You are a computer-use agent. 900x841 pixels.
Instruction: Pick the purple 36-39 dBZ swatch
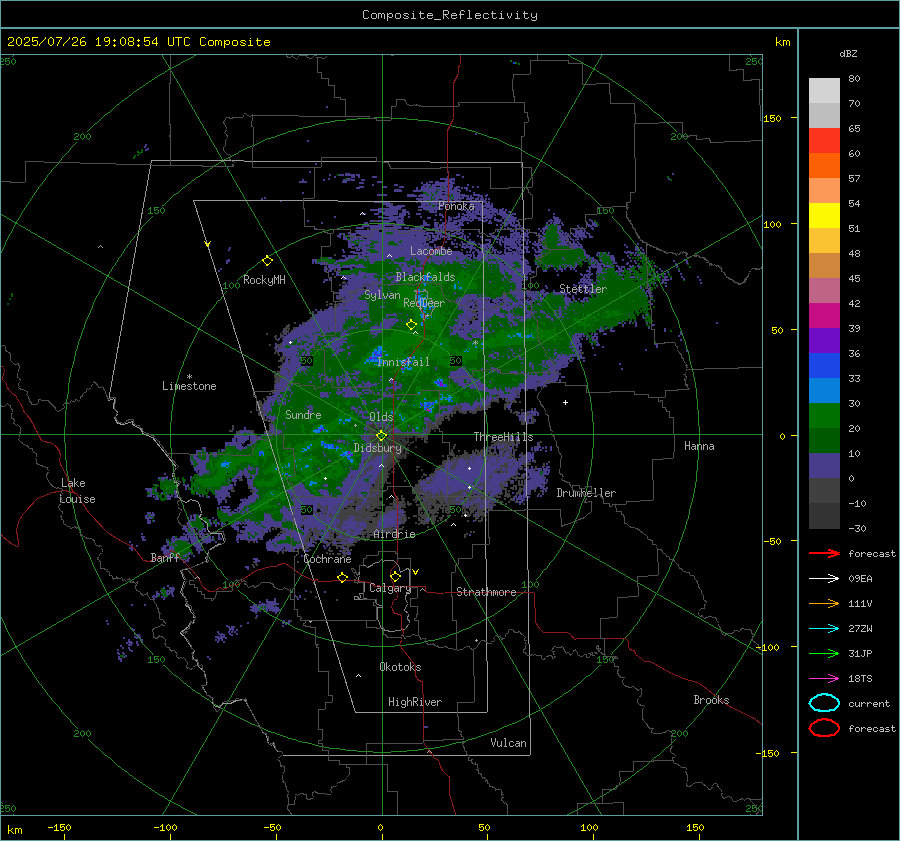(824, 340)
